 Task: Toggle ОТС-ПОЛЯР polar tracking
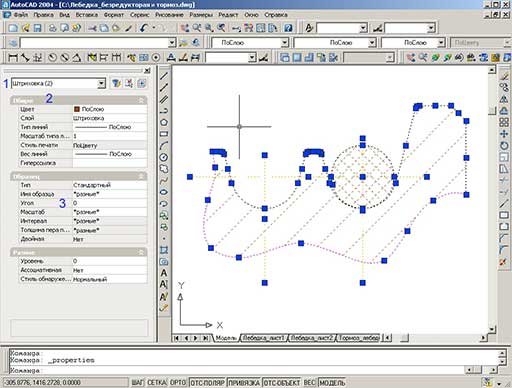click(207, 382)
